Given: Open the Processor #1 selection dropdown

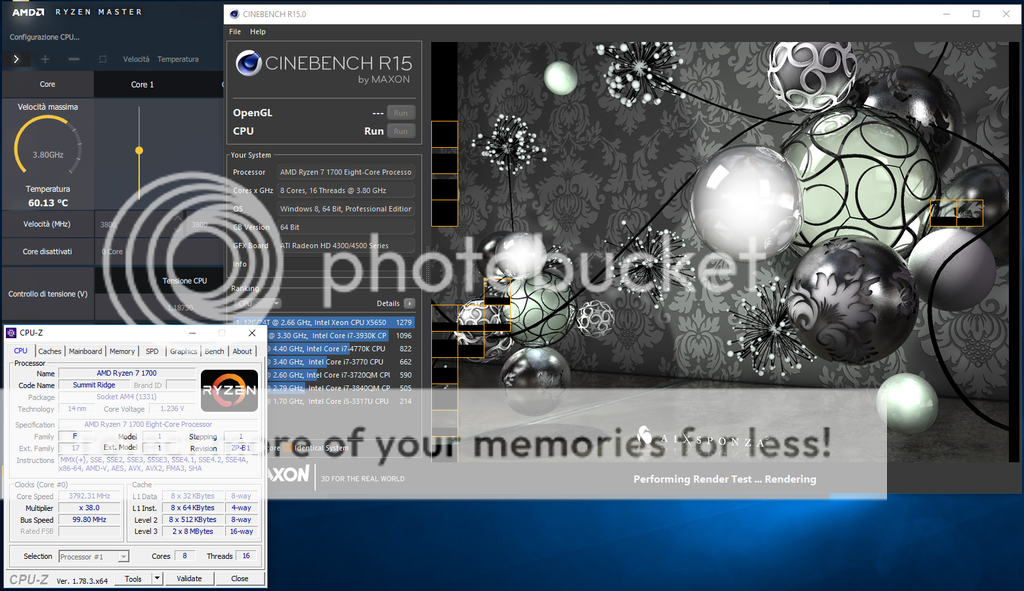Looking at the screenshot, I should [94, 556].
